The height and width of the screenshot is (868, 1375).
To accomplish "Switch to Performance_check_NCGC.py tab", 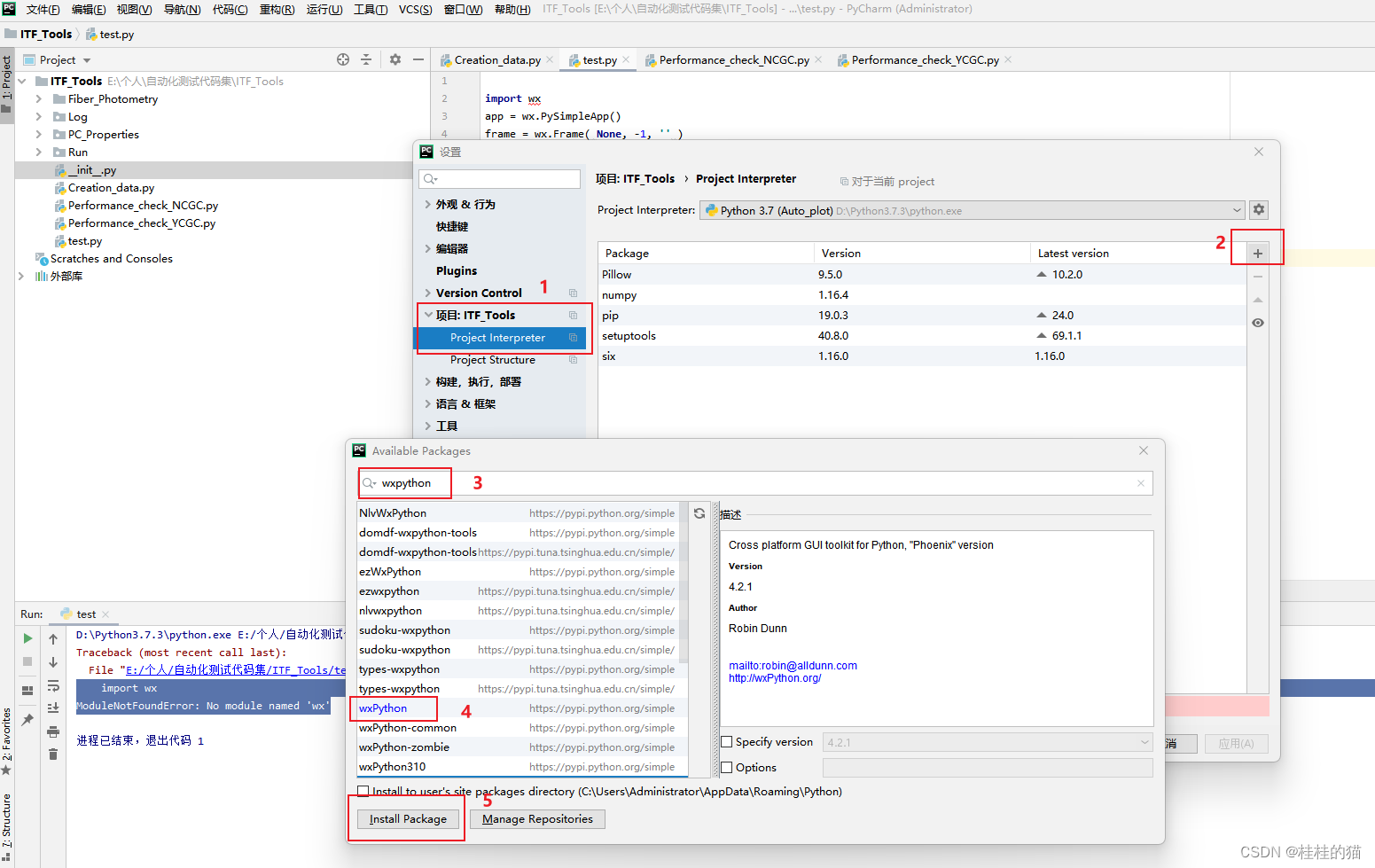I will (734, 59).
